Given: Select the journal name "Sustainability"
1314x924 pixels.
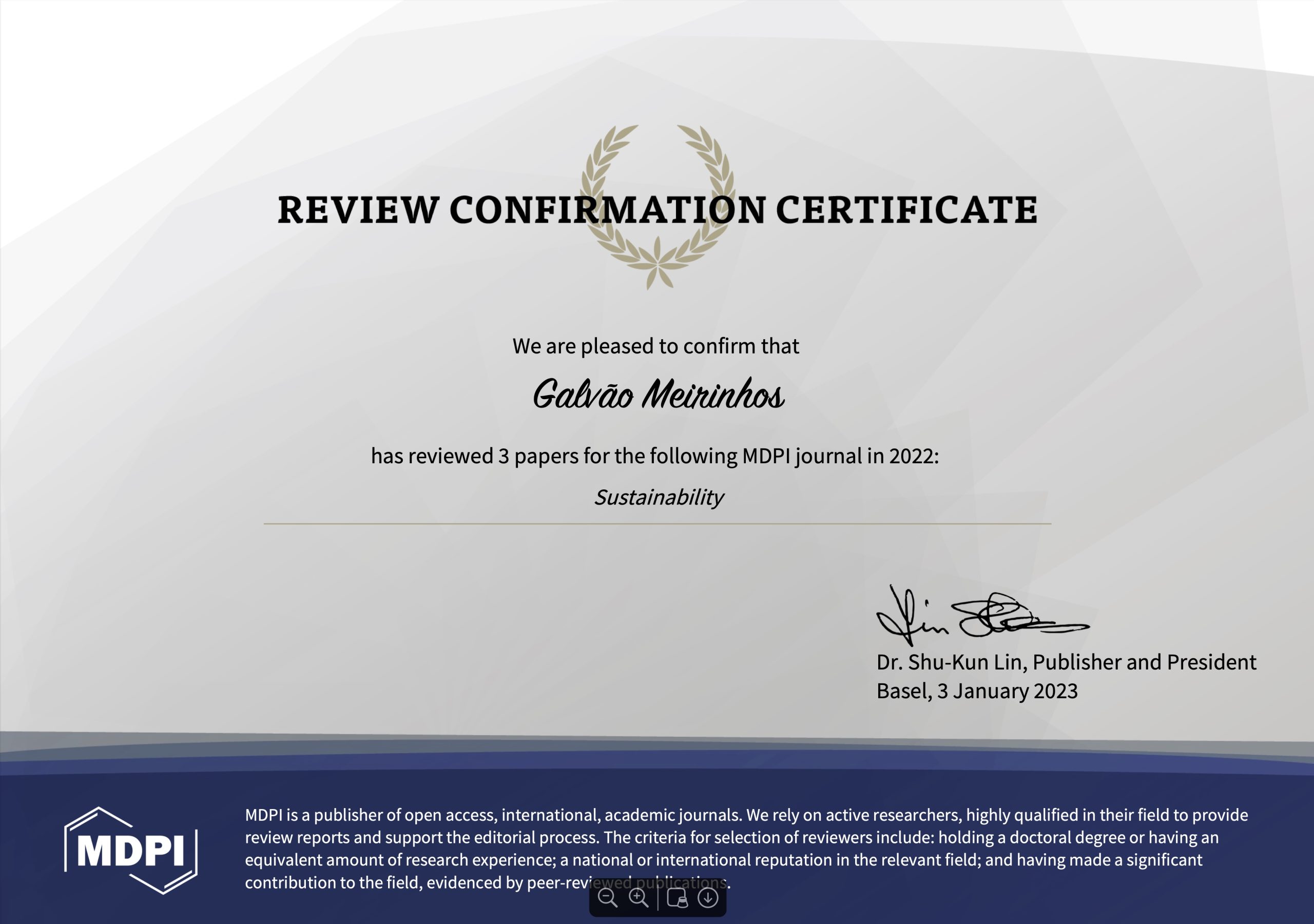Looking at the screenshot, I should [659, 497].
